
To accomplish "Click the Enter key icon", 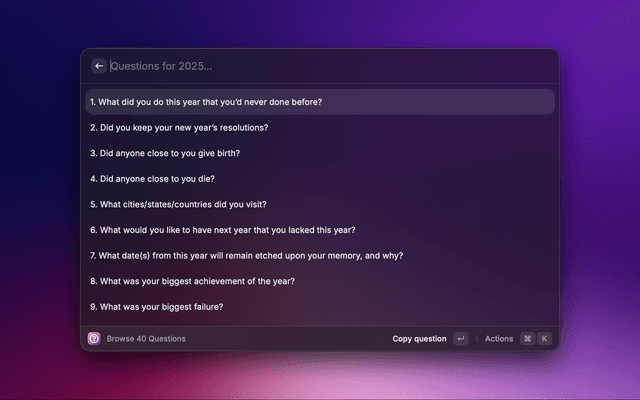I will (x=460, y=339).
